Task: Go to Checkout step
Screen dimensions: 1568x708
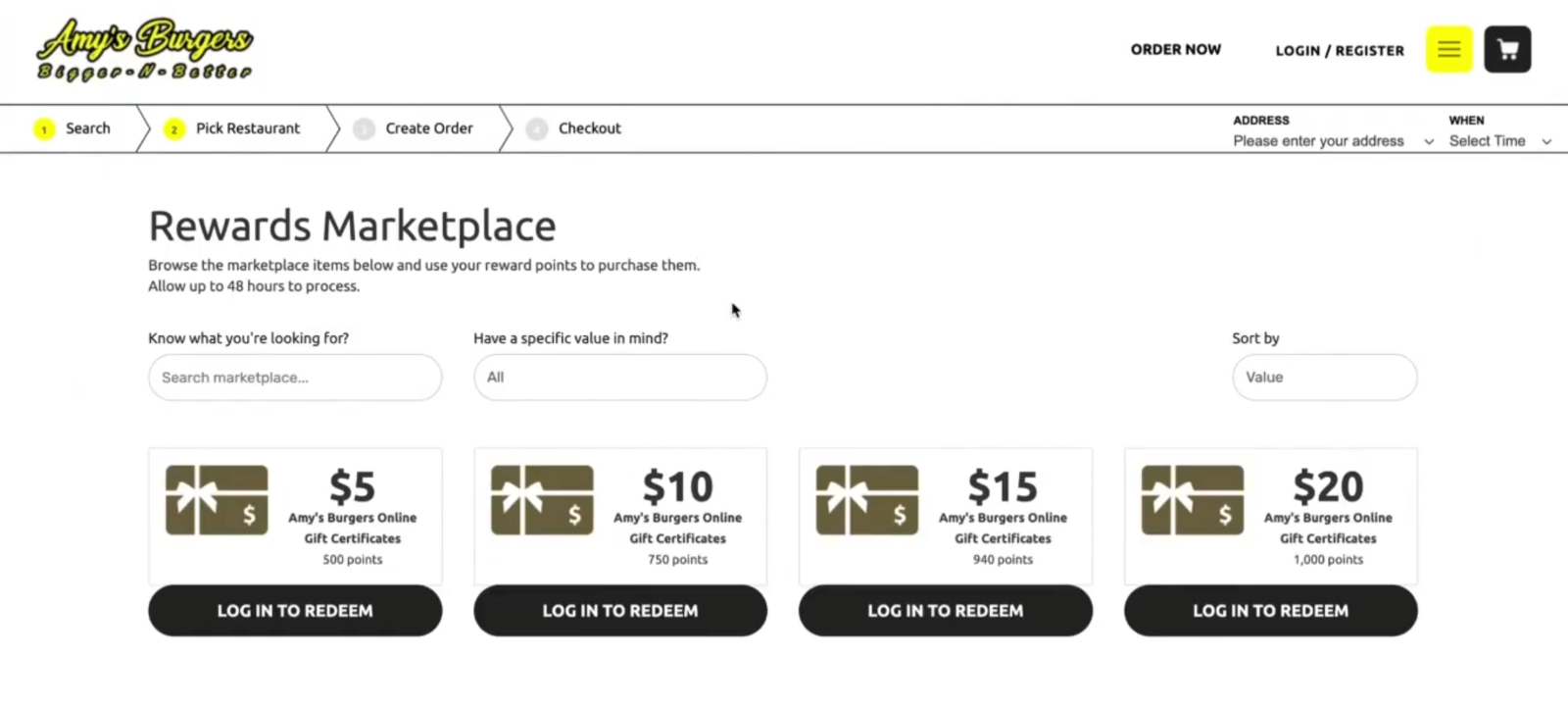Action: click(589, 128)
